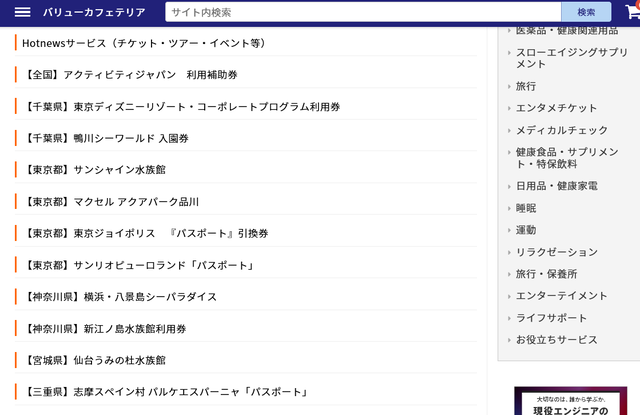Open 【宮城県】仙台うみの杜水族館 link
The image size is (640, 415).
point(94,360)
